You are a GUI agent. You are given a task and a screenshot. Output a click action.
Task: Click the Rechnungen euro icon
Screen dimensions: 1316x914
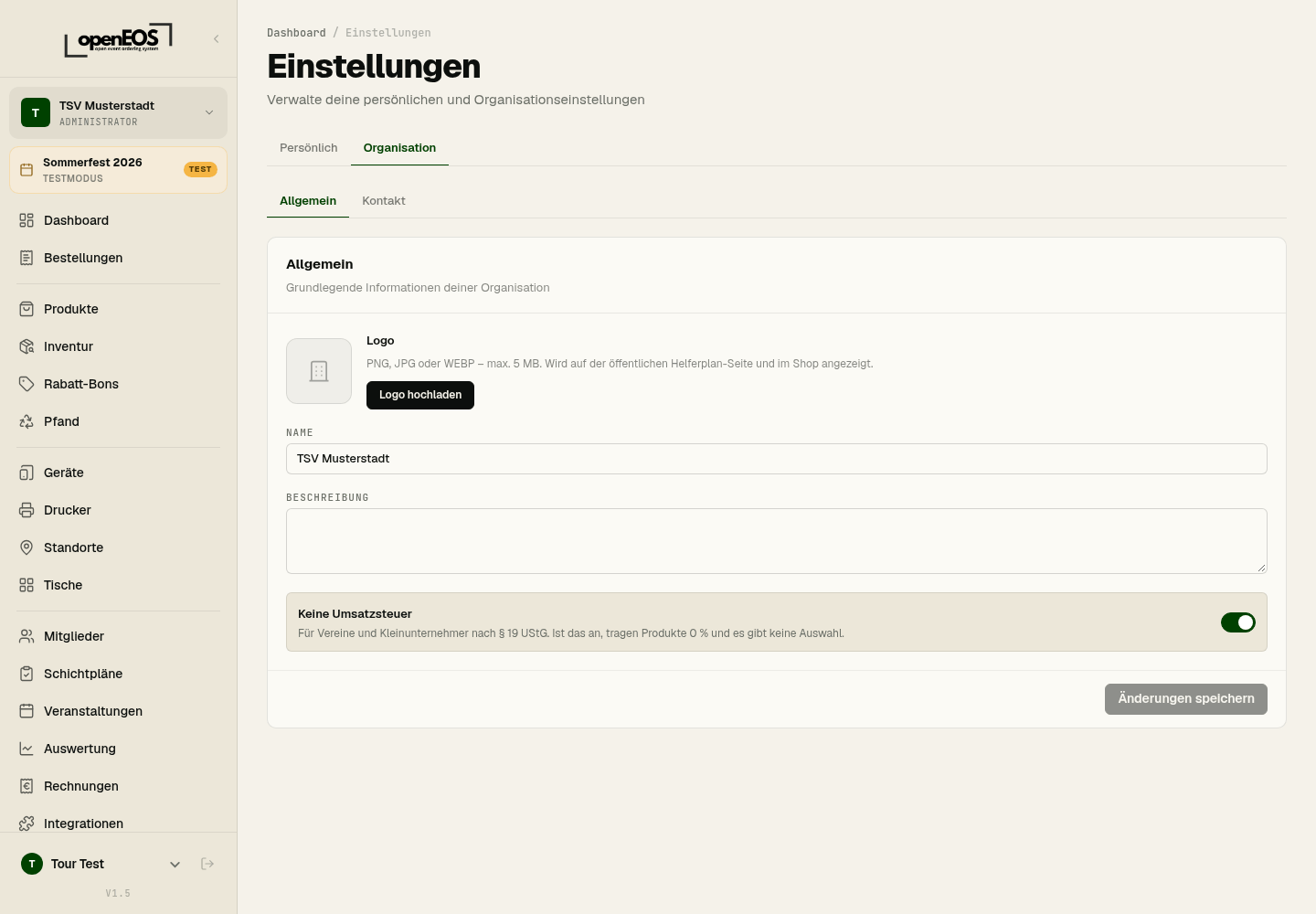click(27, 786)
